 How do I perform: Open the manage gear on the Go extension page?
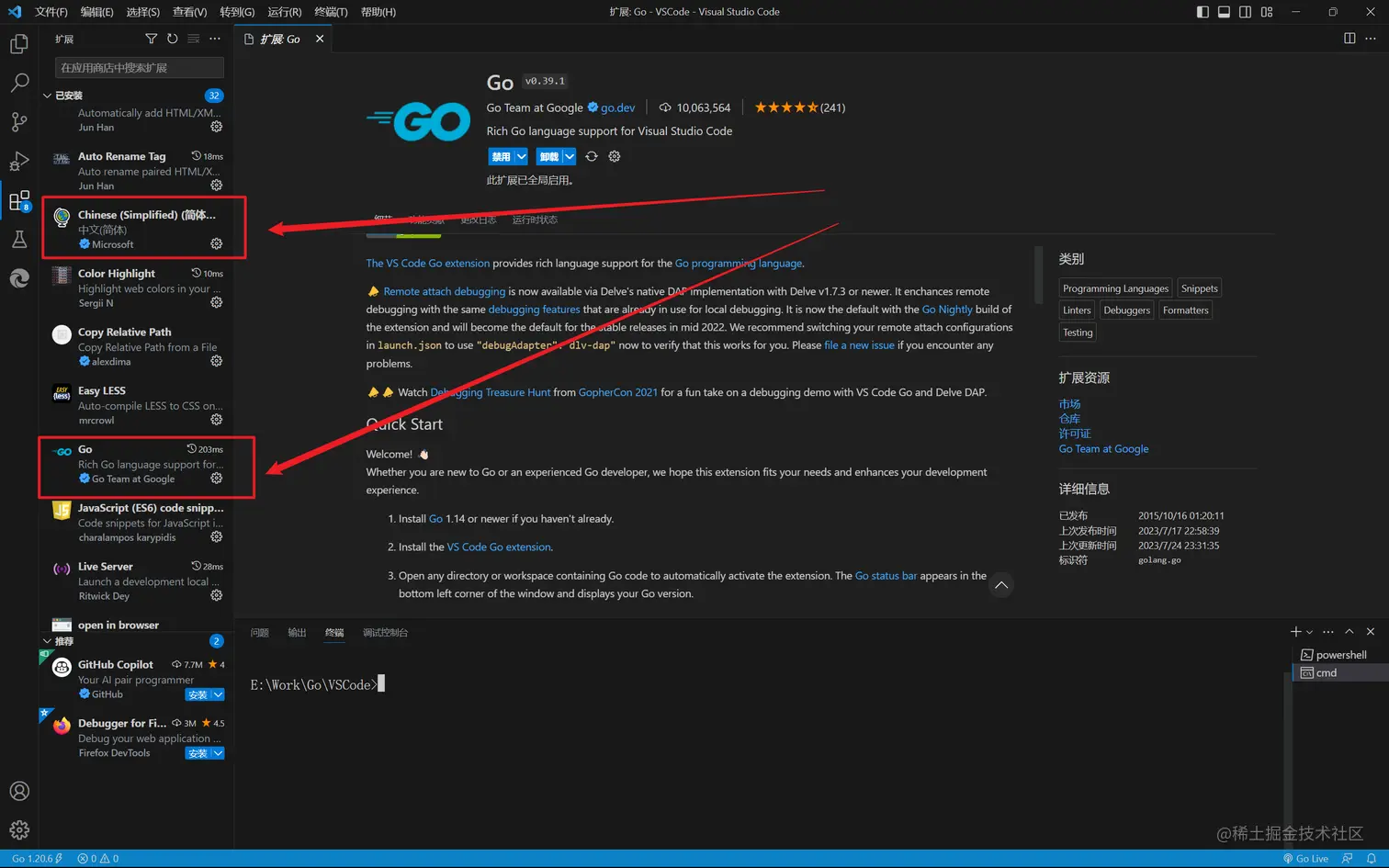[x=615, y=156]
